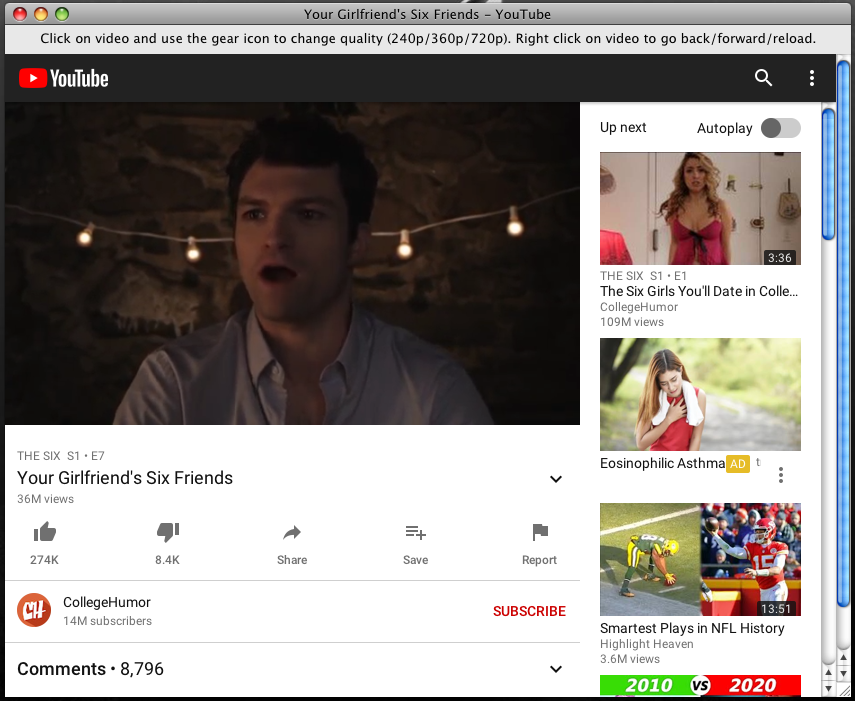Image resolution: width=855 pixels, height=701 pixels.
Task: Click the Eosinophilic Asthma ad thumbnail
Action: 700,395
